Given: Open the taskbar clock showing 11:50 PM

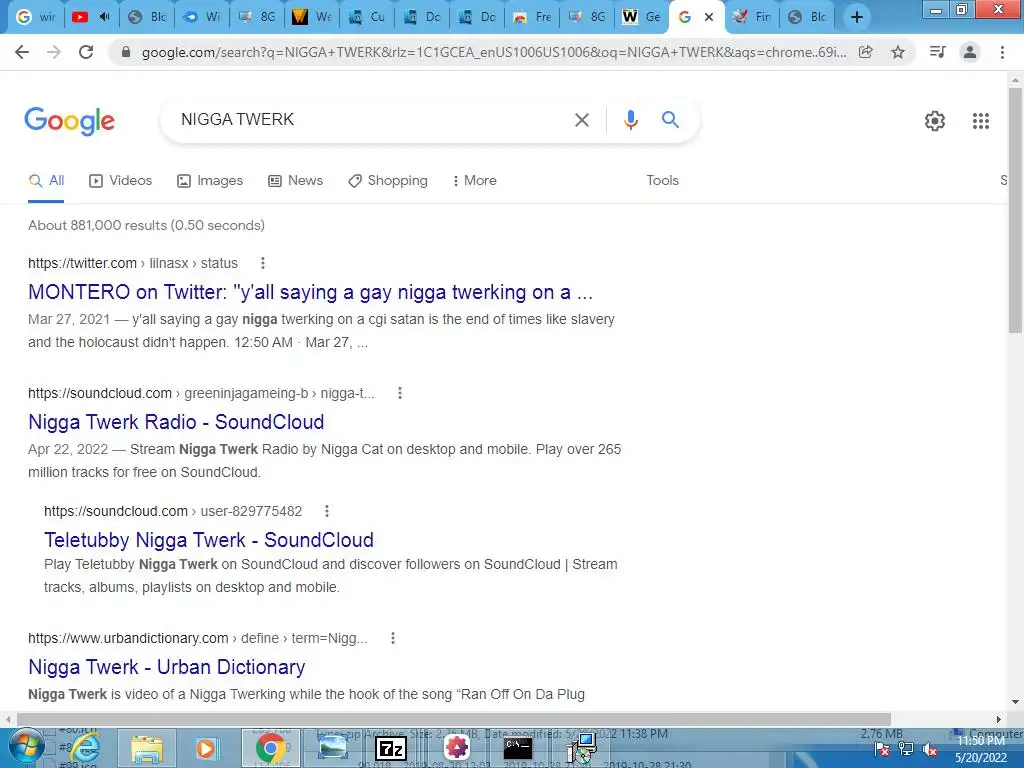Looking at the screenshot, I should click(x=982, y=749).
